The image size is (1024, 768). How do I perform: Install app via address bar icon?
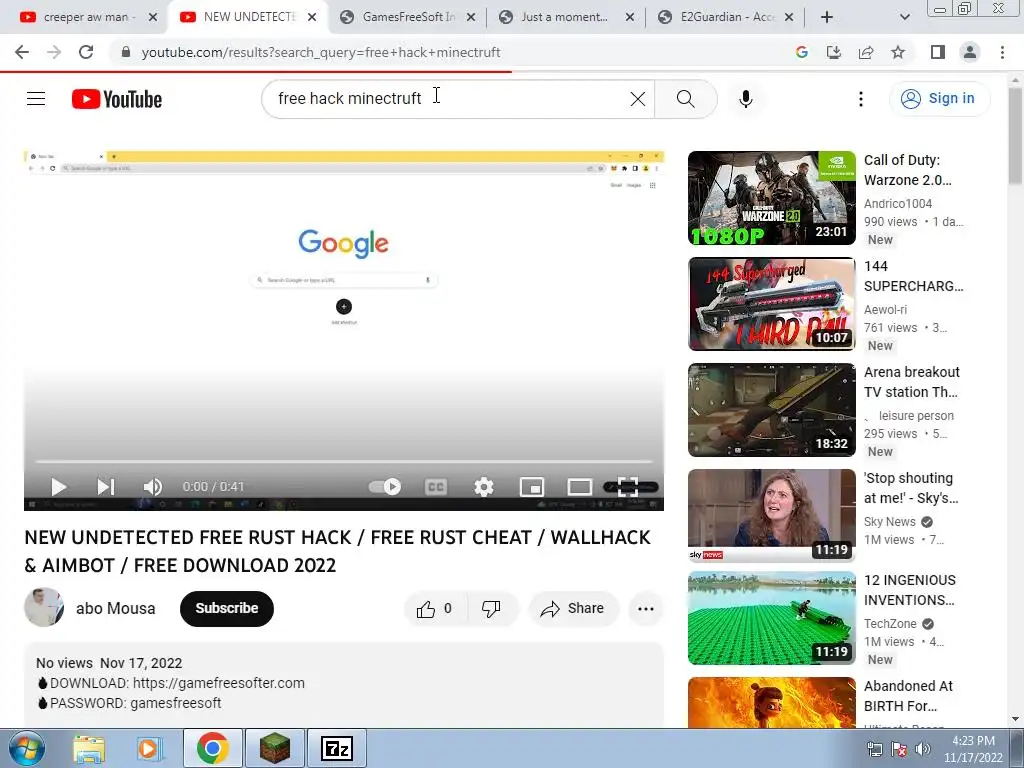tap(834, 52)
